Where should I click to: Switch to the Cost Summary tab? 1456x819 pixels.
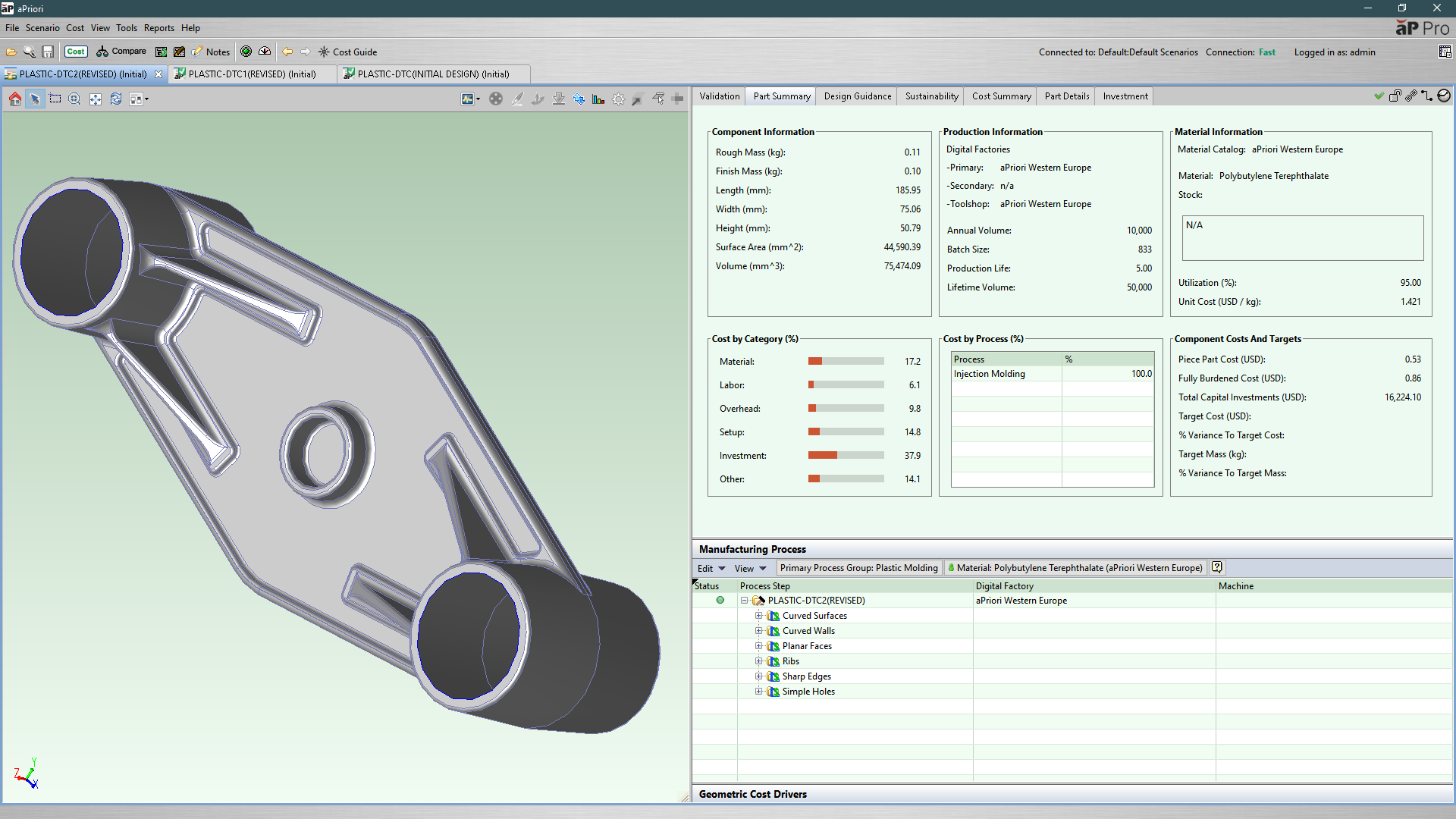(1001, 96)
